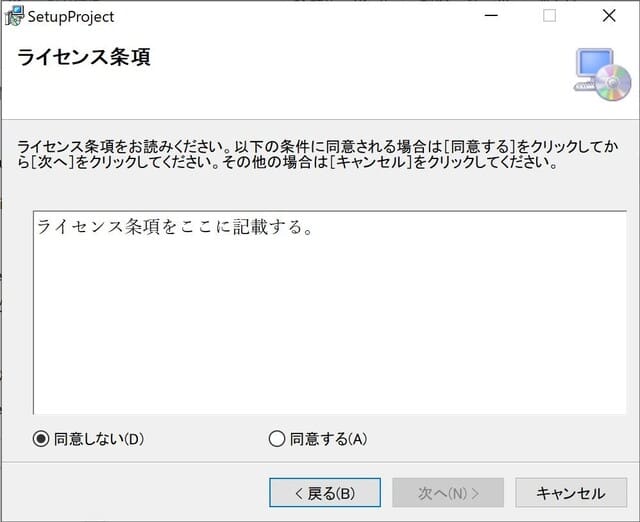Go back with the < 戻る(B) button
640x522 pixels.
pos(324,492)
